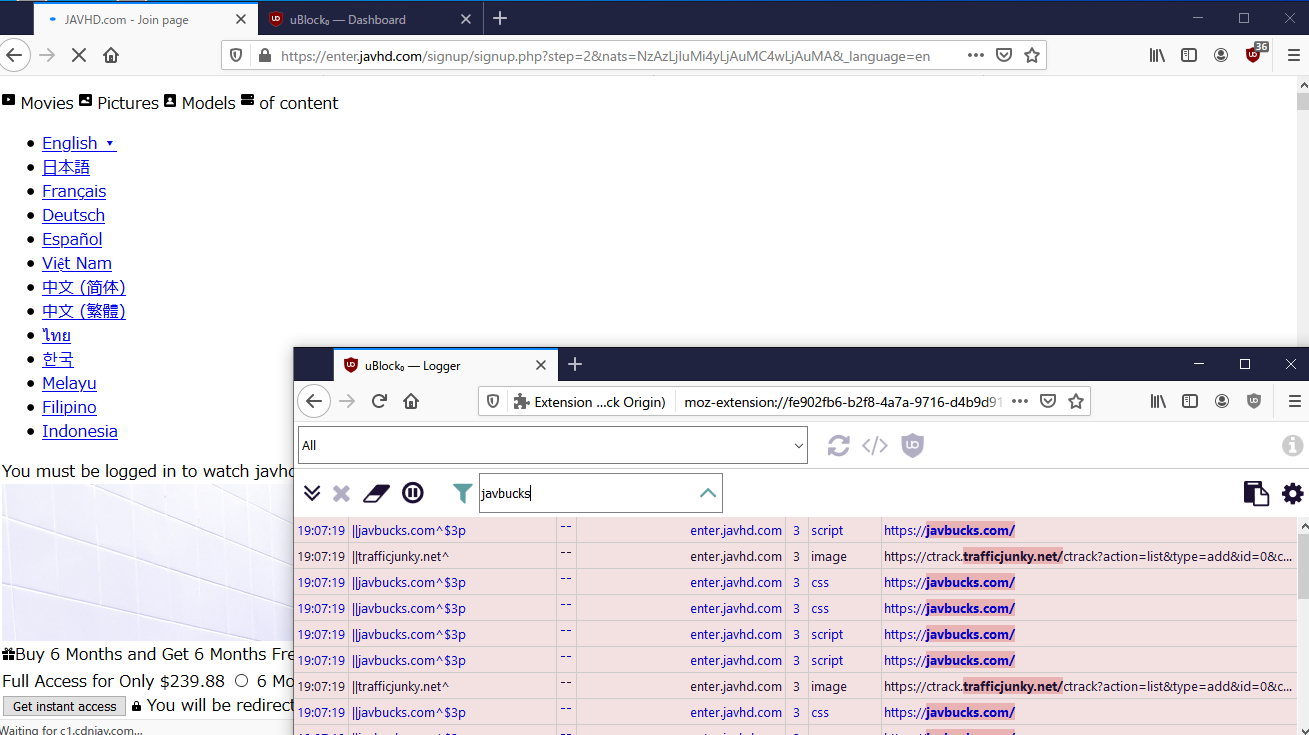Stop loading the JAVHD page

click(x=79, y=56)
